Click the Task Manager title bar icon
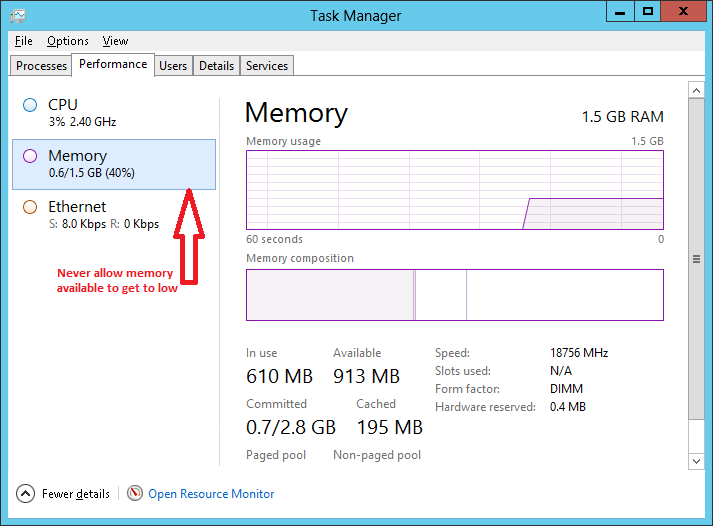713x526 pixels. pyautogui.click(x=17, y=15)
